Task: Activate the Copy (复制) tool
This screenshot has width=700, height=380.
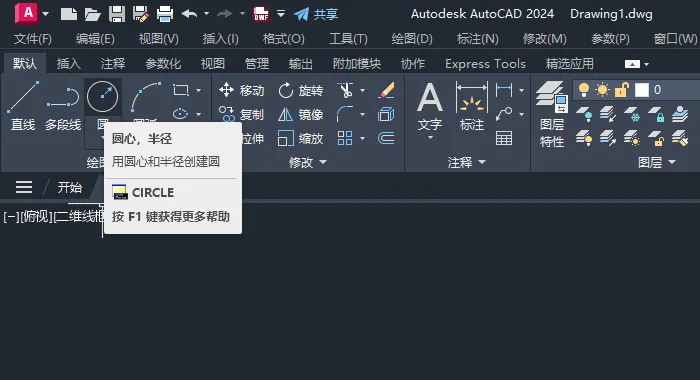Action: [242, 114]
